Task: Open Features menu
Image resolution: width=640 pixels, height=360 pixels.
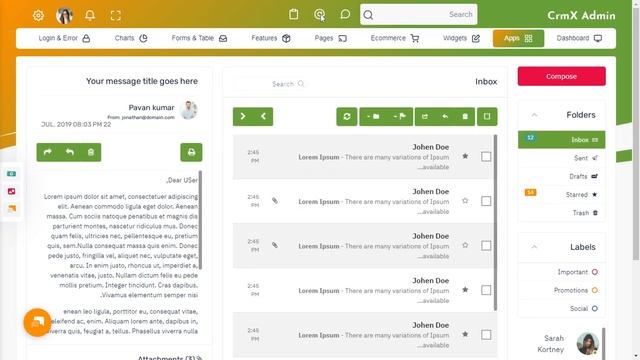Action: pyautogui.click(x=271, y=38)
